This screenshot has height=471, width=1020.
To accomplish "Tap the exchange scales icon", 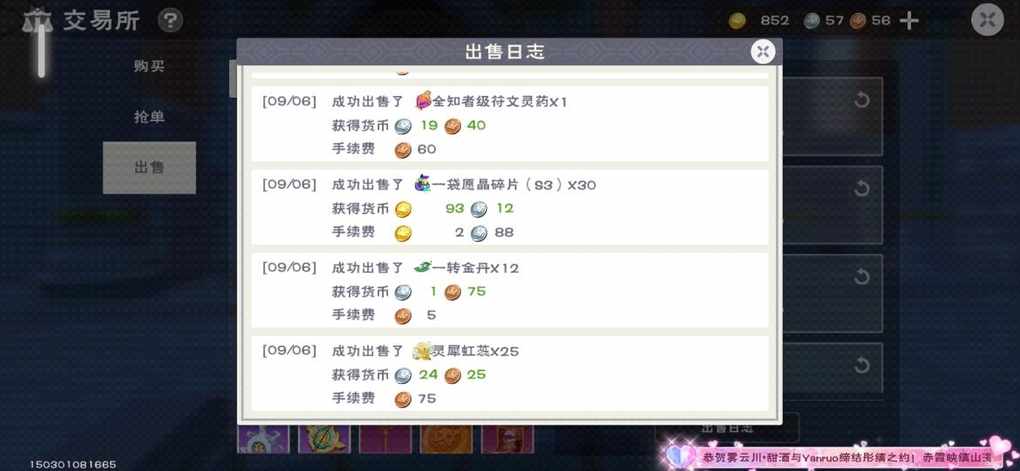I will pyautogui.click(x=38, y=21).
